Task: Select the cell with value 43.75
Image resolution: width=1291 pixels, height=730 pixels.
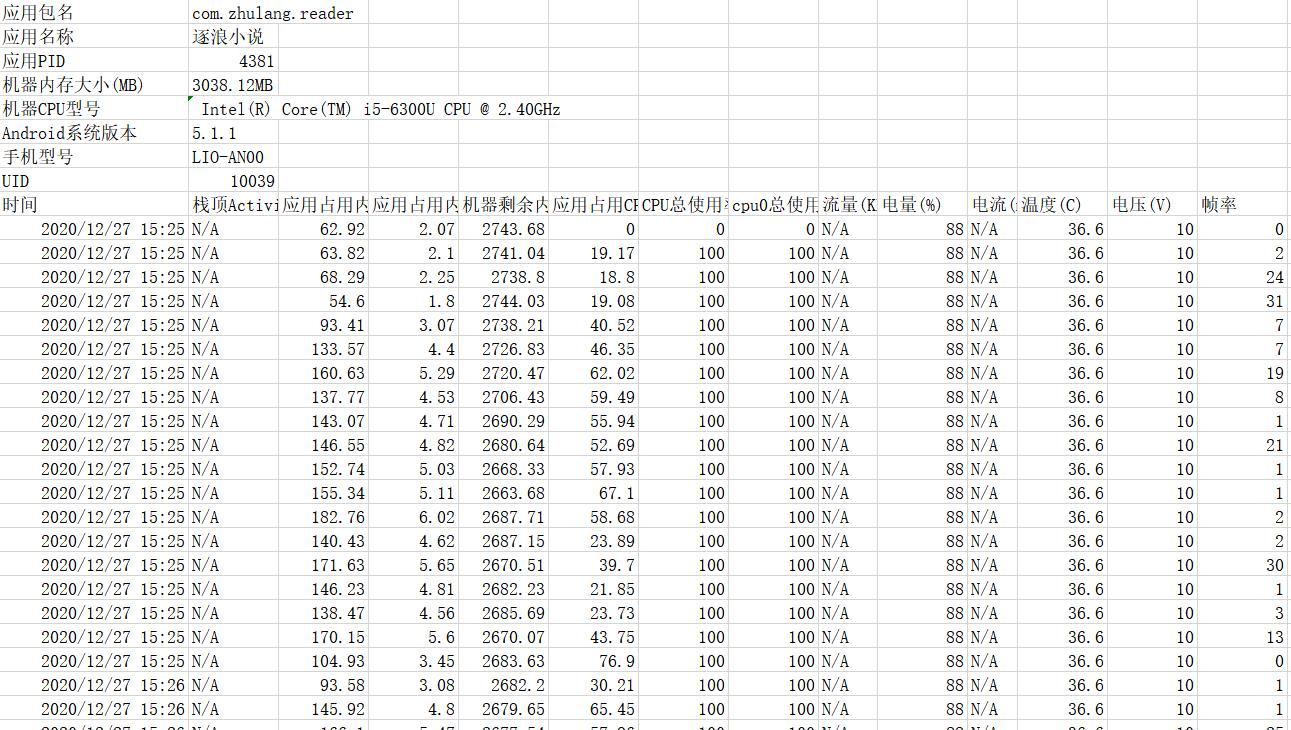Action: pos(594,637)
